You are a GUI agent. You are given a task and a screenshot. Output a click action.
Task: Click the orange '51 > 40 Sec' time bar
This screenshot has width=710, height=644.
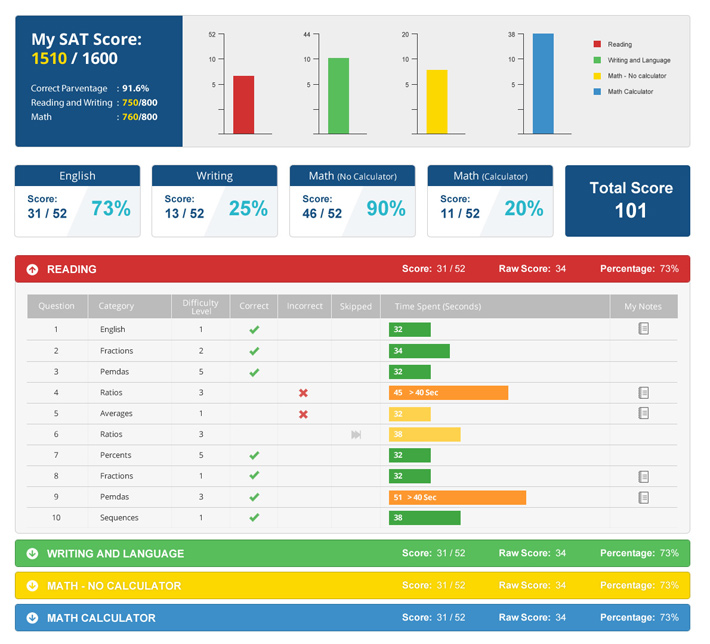click(457, 497)
